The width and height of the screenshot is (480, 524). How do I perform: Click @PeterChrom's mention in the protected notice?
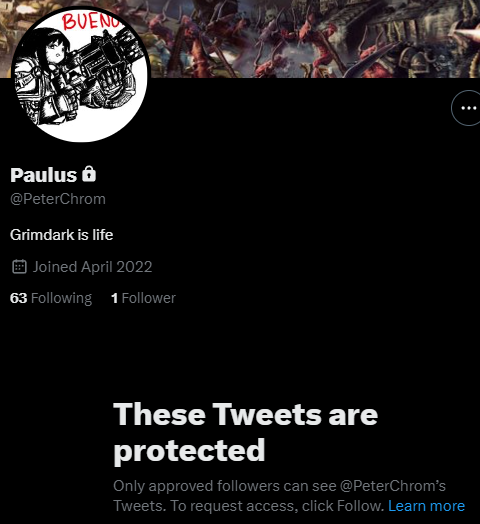coord(393,486)
